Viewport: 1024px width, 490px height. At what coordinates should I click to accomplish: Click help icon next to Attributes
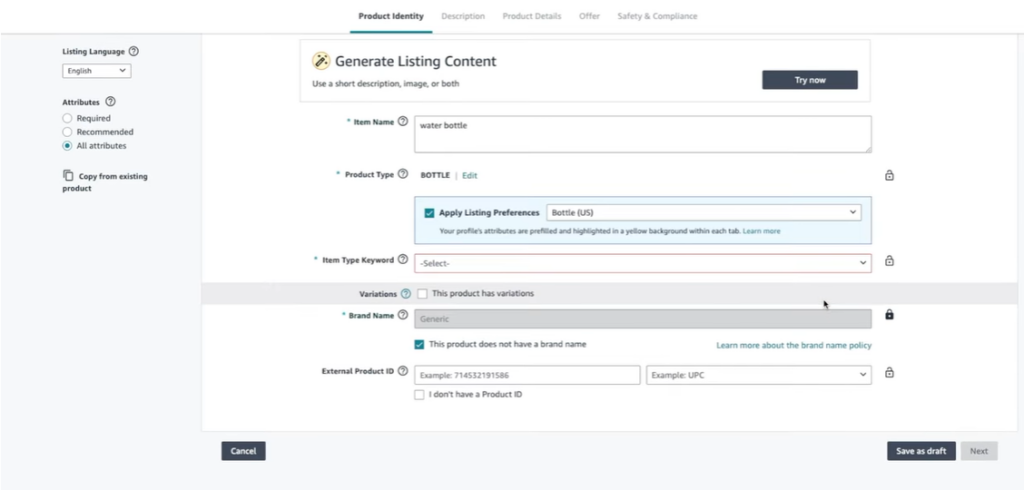[110, 101]
